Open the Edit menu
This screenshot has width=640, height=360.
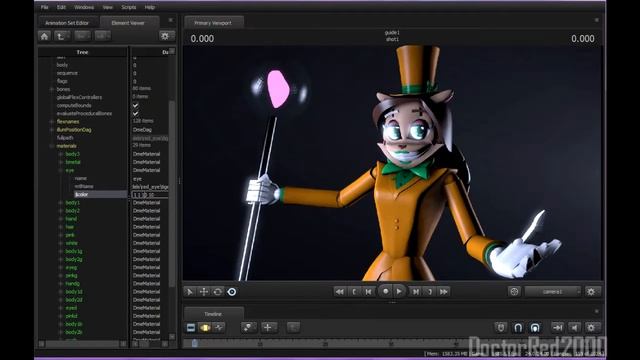[61, 7]
